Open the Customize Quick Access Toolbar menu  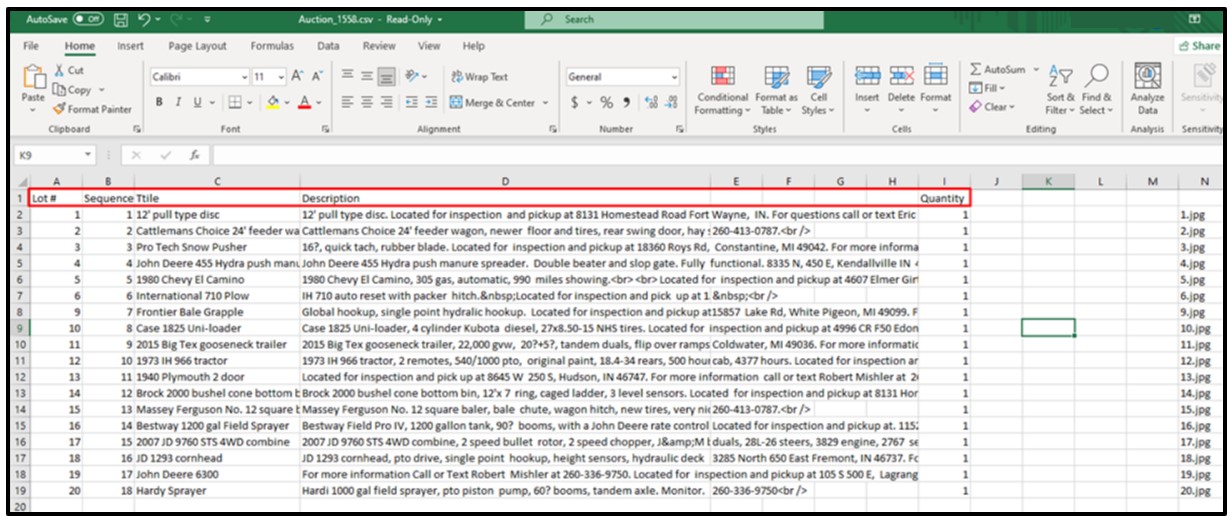point(207,18)
